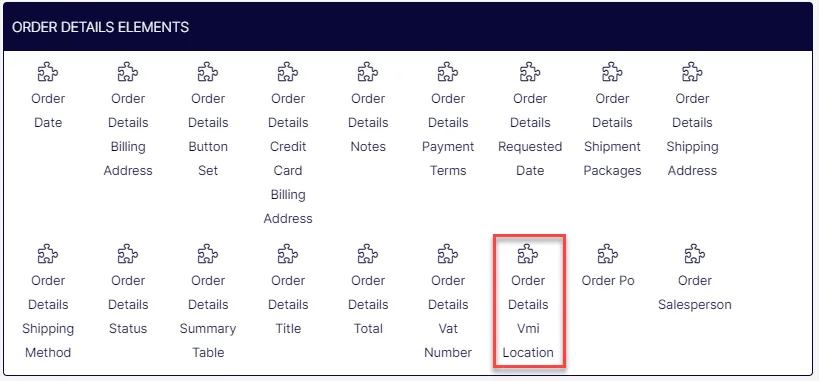Click the Order Details Shipping Address icon
Image resolution: width=819 pixels, height=381 pixels.
[x=693, y=72]
